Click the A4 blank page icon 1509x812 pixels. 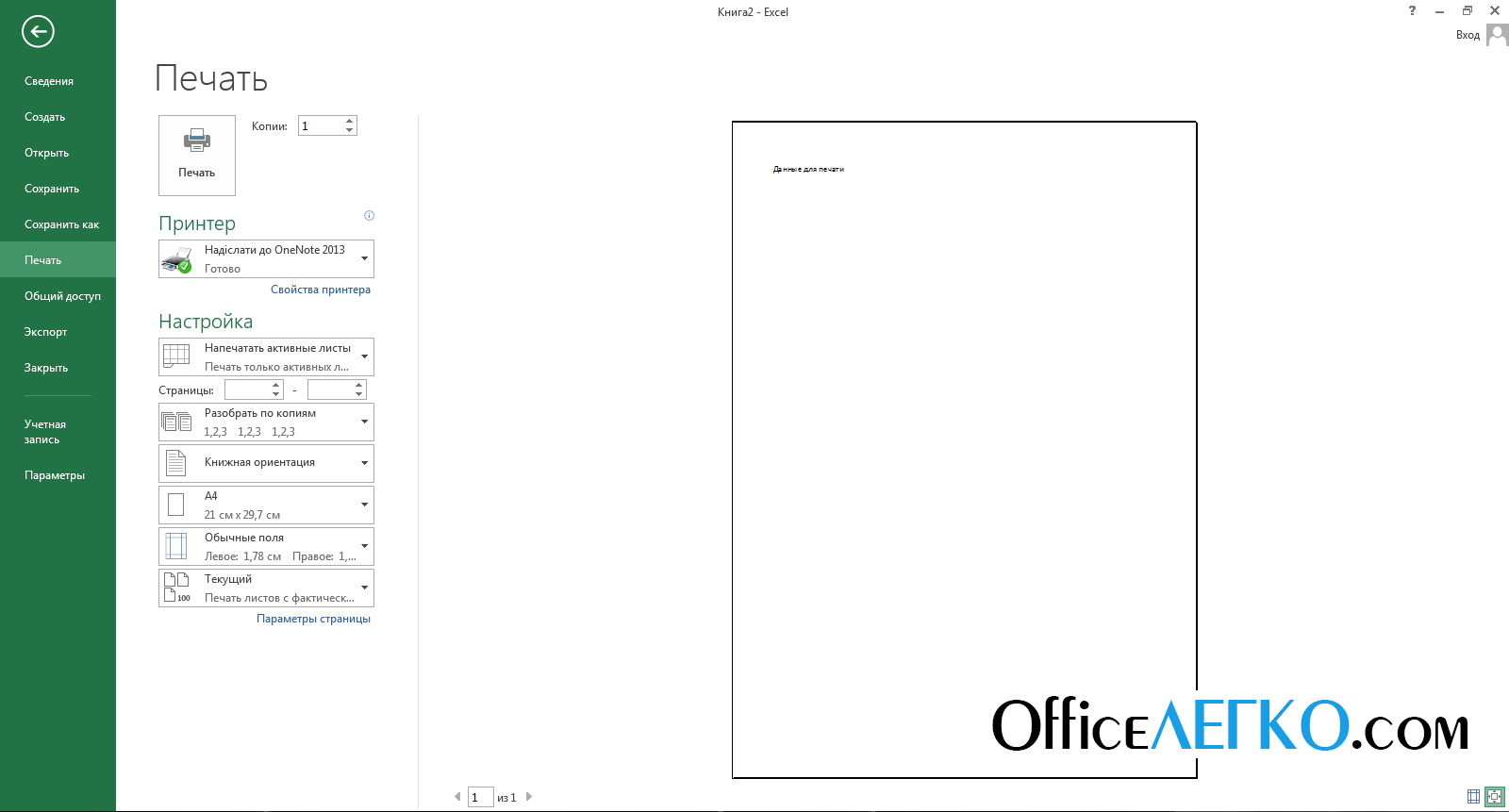[176, 505]
